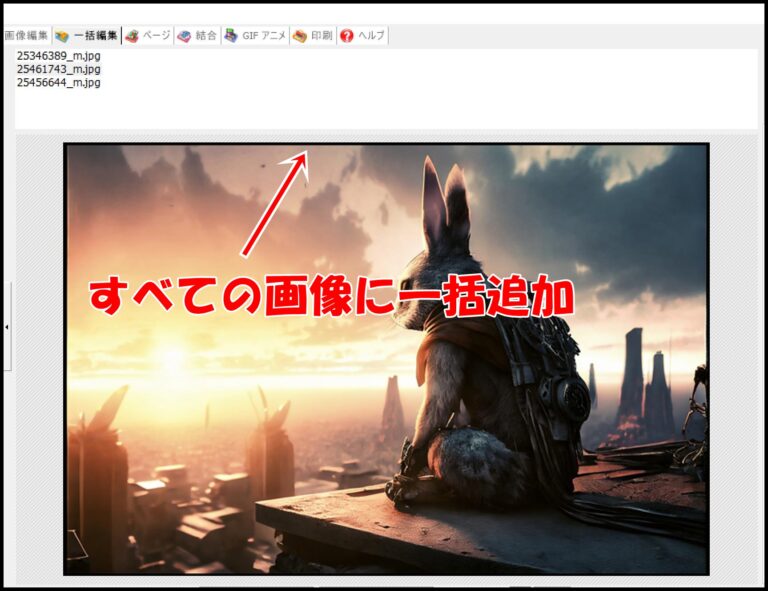This screenshot has width=768, height=591.
Task: Click the 結合 tab icon
Action: point(184,36)
